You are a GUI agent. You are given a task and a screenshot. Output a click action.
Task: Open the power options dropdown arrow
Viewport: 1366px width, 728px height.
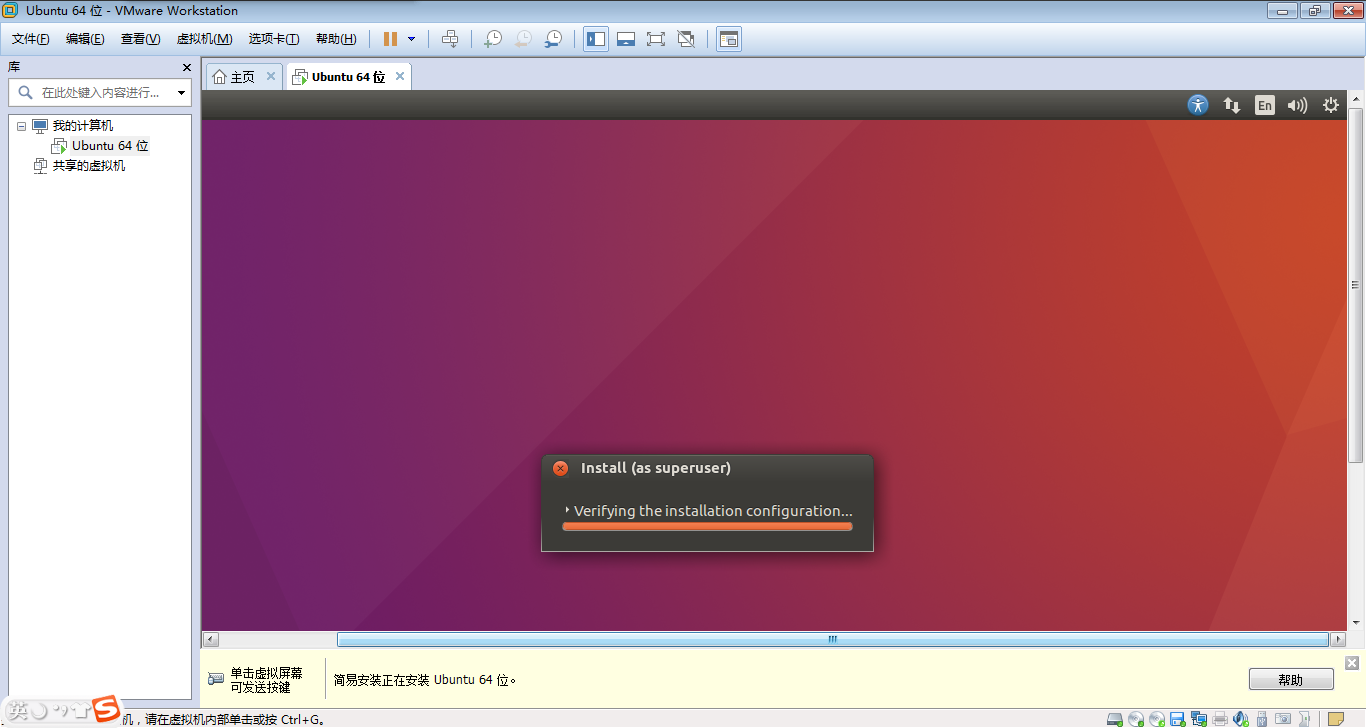[411, 39]
